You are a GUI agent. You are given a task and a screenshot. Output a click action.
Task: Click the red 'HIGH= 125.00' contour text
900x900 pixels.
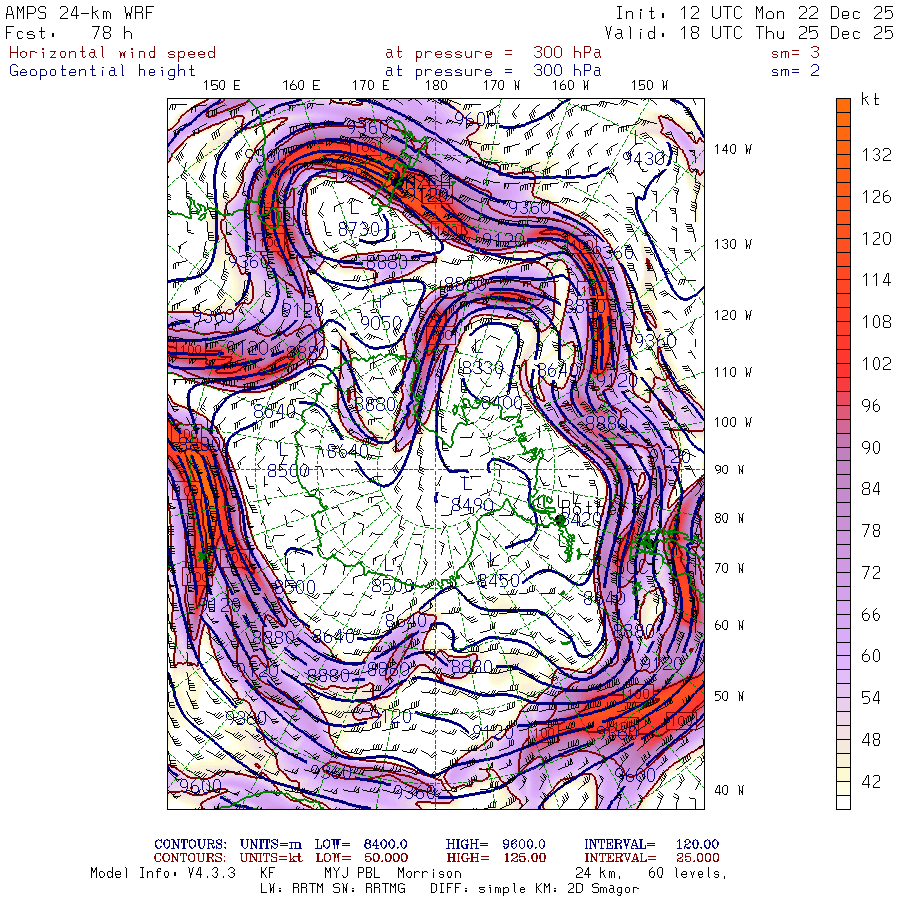pos(495,858)
